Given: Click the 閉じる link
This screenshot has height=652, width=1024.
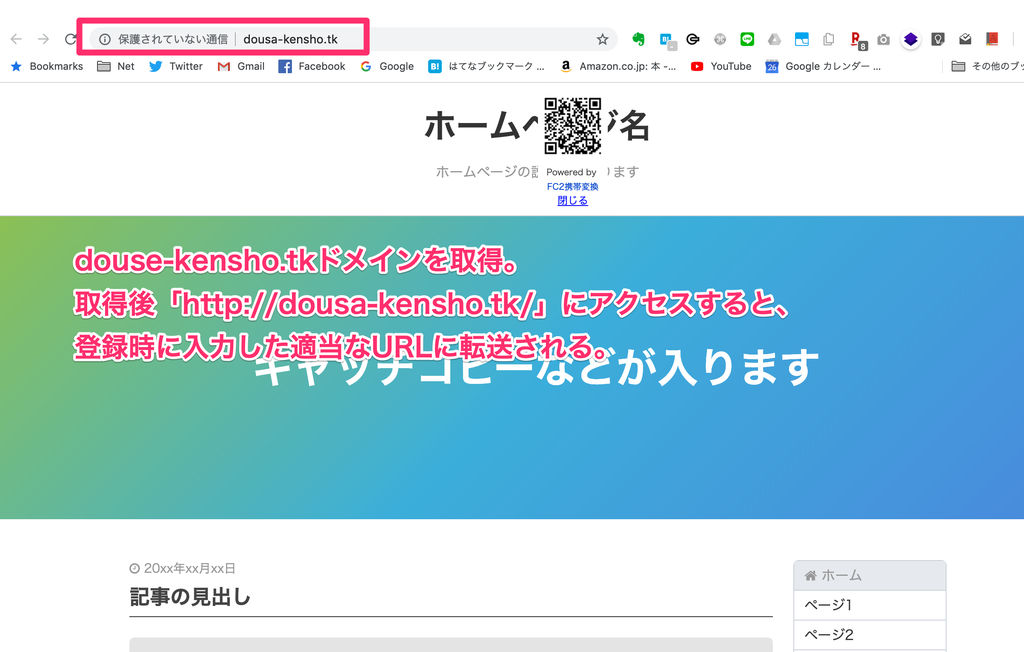Looking at the screenshot, I should click(x=572, y=199).
